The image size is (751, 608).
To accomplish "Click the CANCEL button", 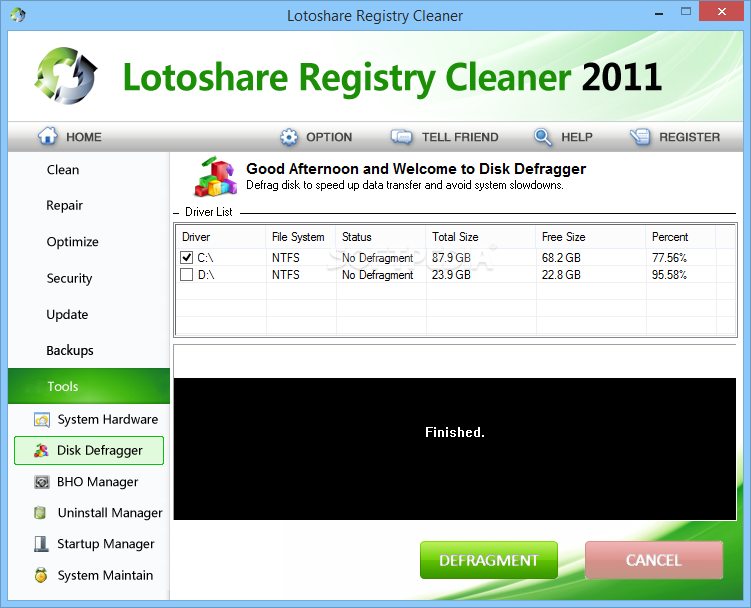I will tap(654, 560).
